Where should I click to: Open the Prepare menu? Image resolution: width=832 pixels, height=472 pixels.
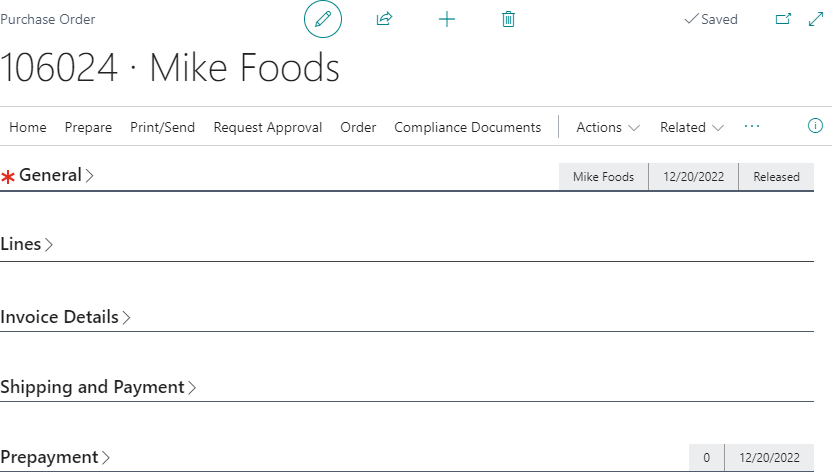(x=88, y=127)
